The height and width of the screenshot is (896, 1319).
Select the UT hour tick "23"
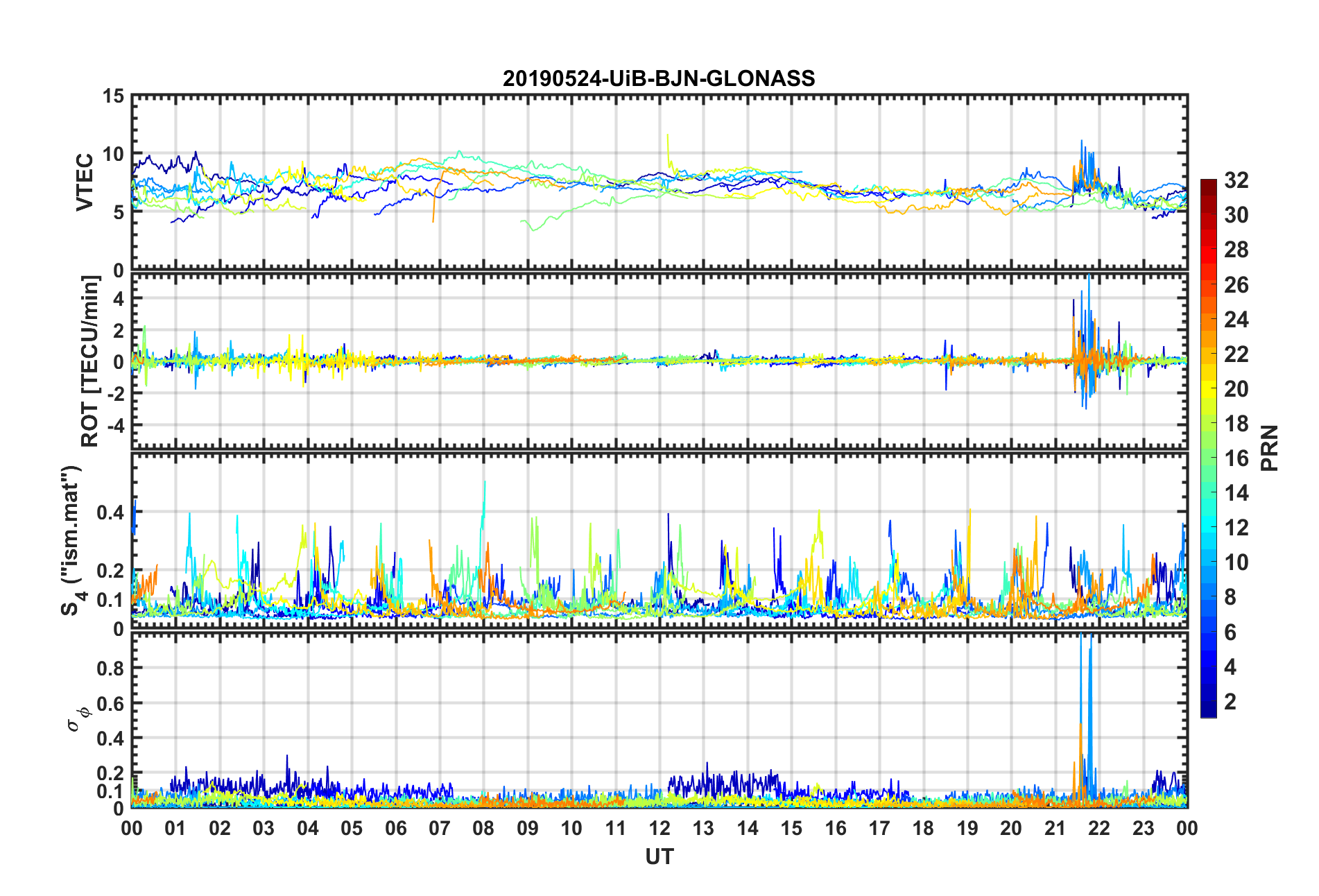point(1144,828)
